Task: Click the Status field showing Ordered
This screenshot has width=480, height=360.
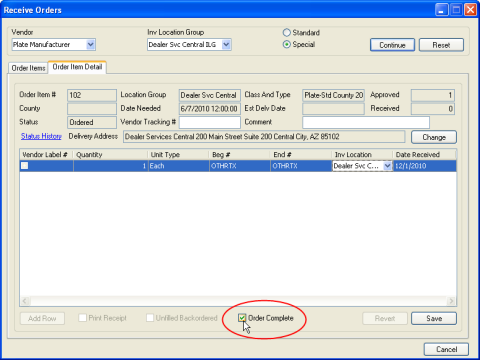Action: click(92, 122)
